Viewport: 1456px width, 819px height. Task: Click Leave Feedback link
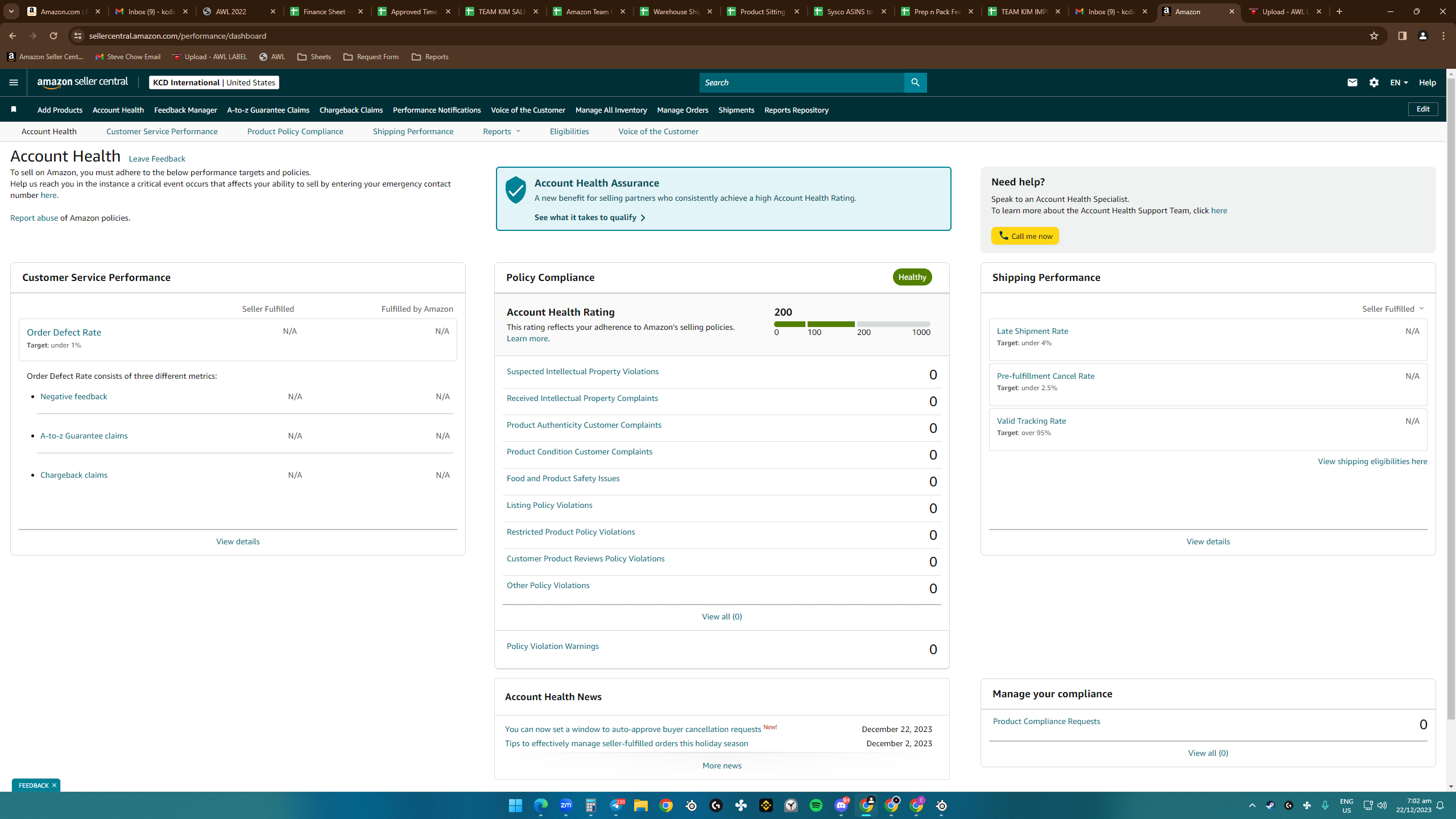coord(157,159)
